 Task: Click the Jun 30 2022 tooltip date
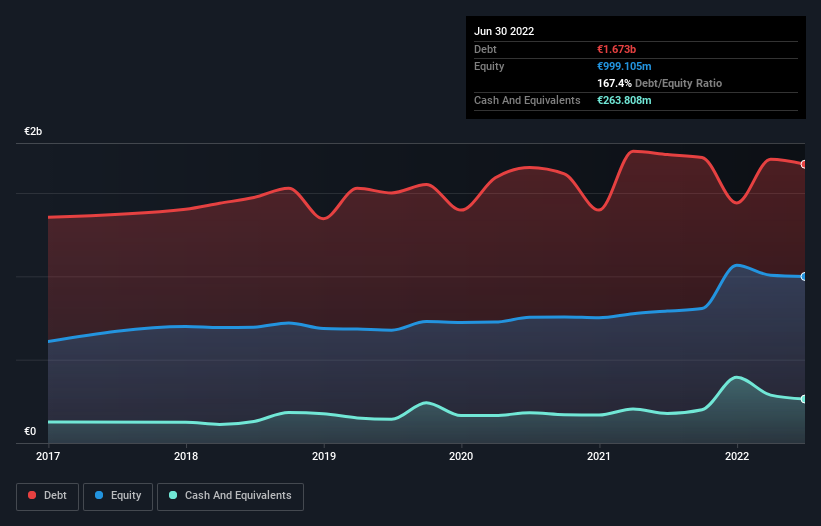point(504,31)
